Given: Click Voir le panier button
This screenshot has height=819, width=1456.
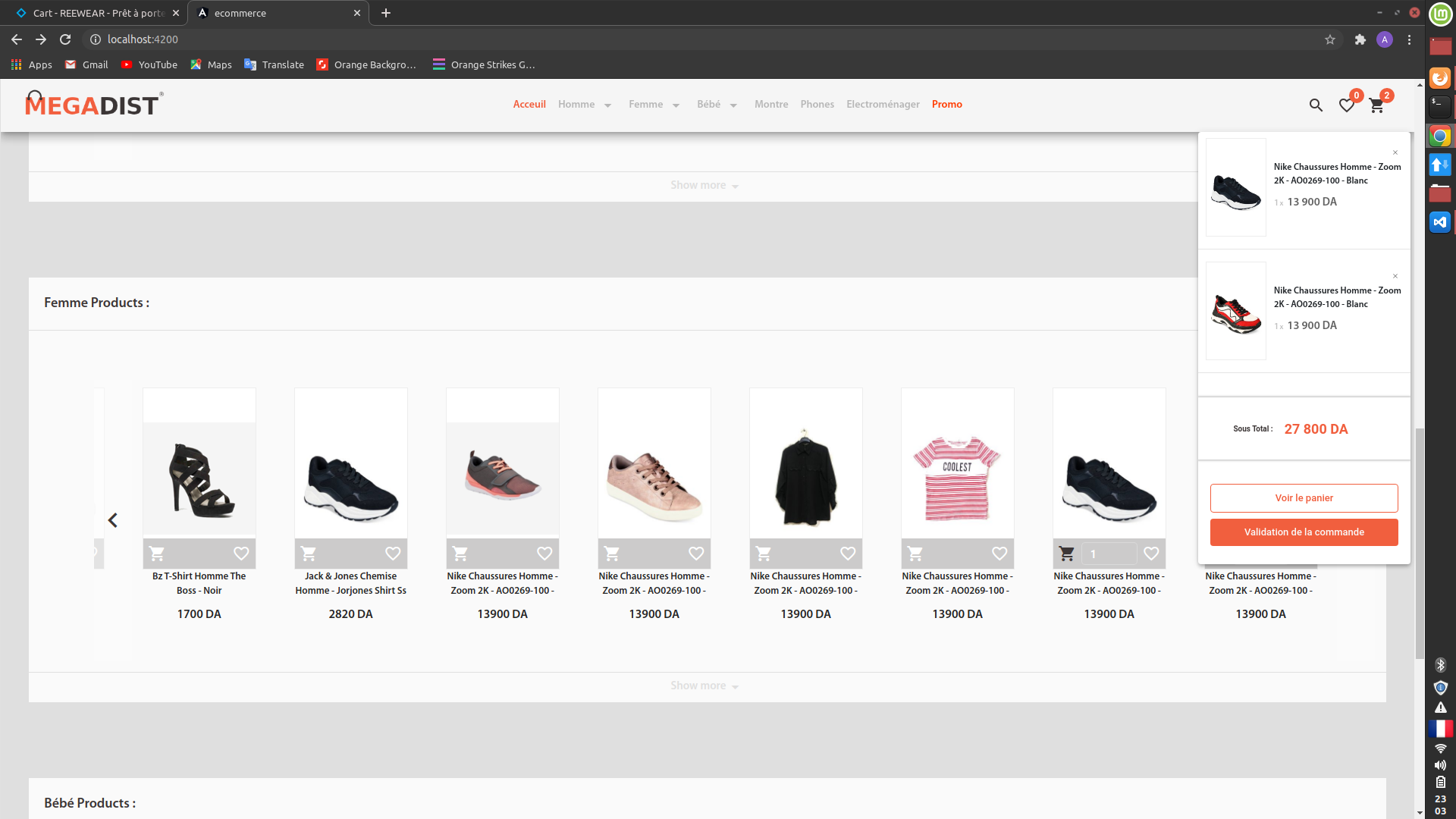Looking at the screenshot, I should (x=1304, y=498).
